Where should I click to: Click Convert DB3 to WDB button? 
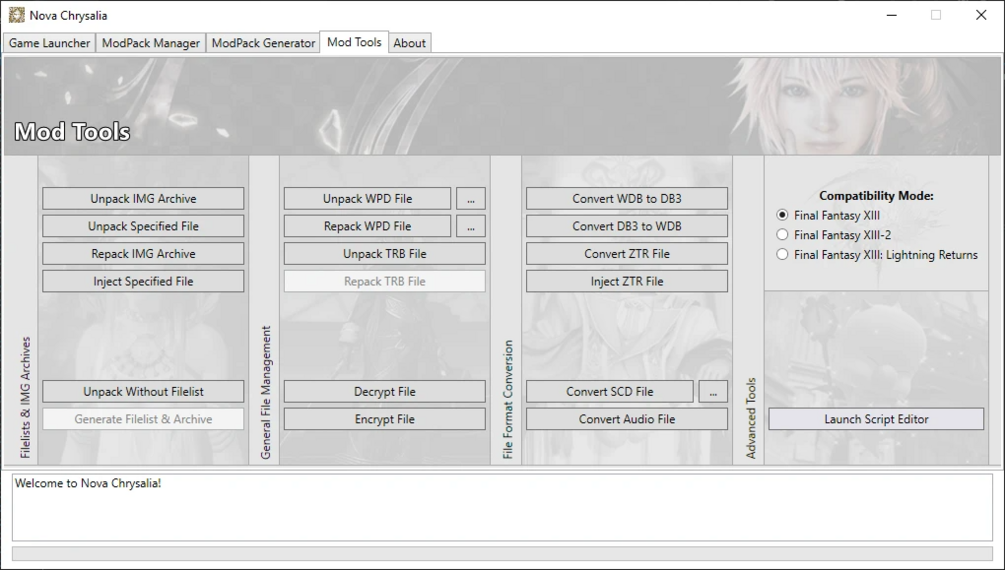pyautogui.click(x=627, y=226)
